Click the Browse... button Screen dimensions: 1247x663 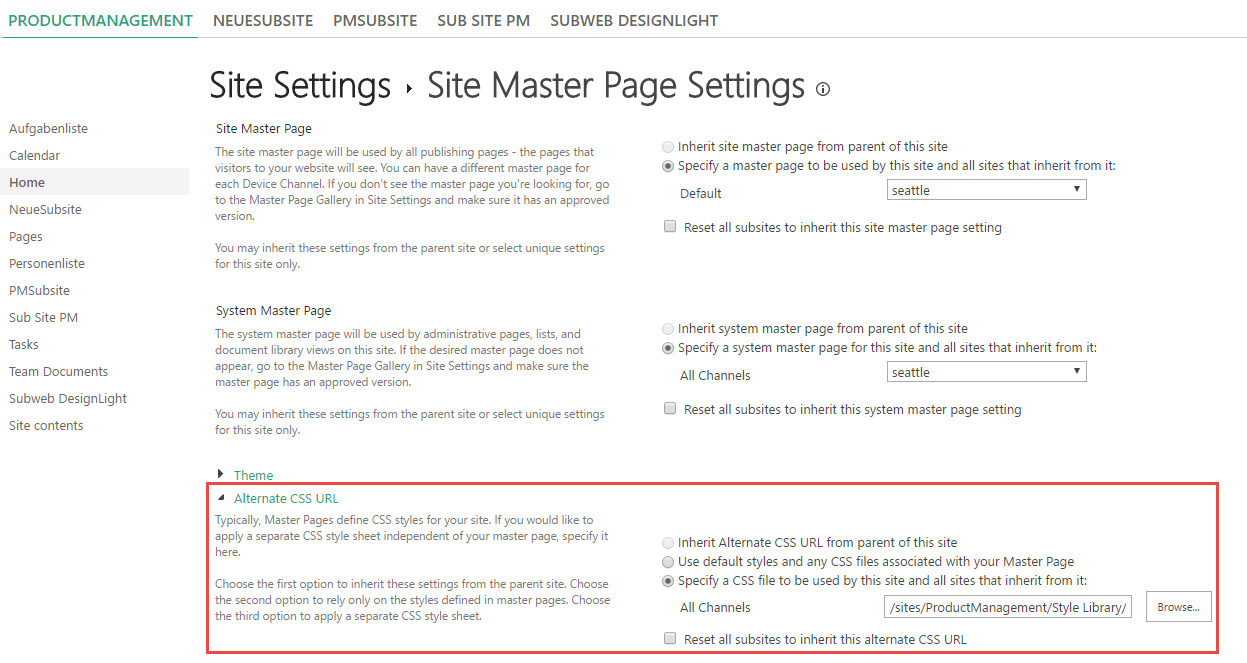1179,607
